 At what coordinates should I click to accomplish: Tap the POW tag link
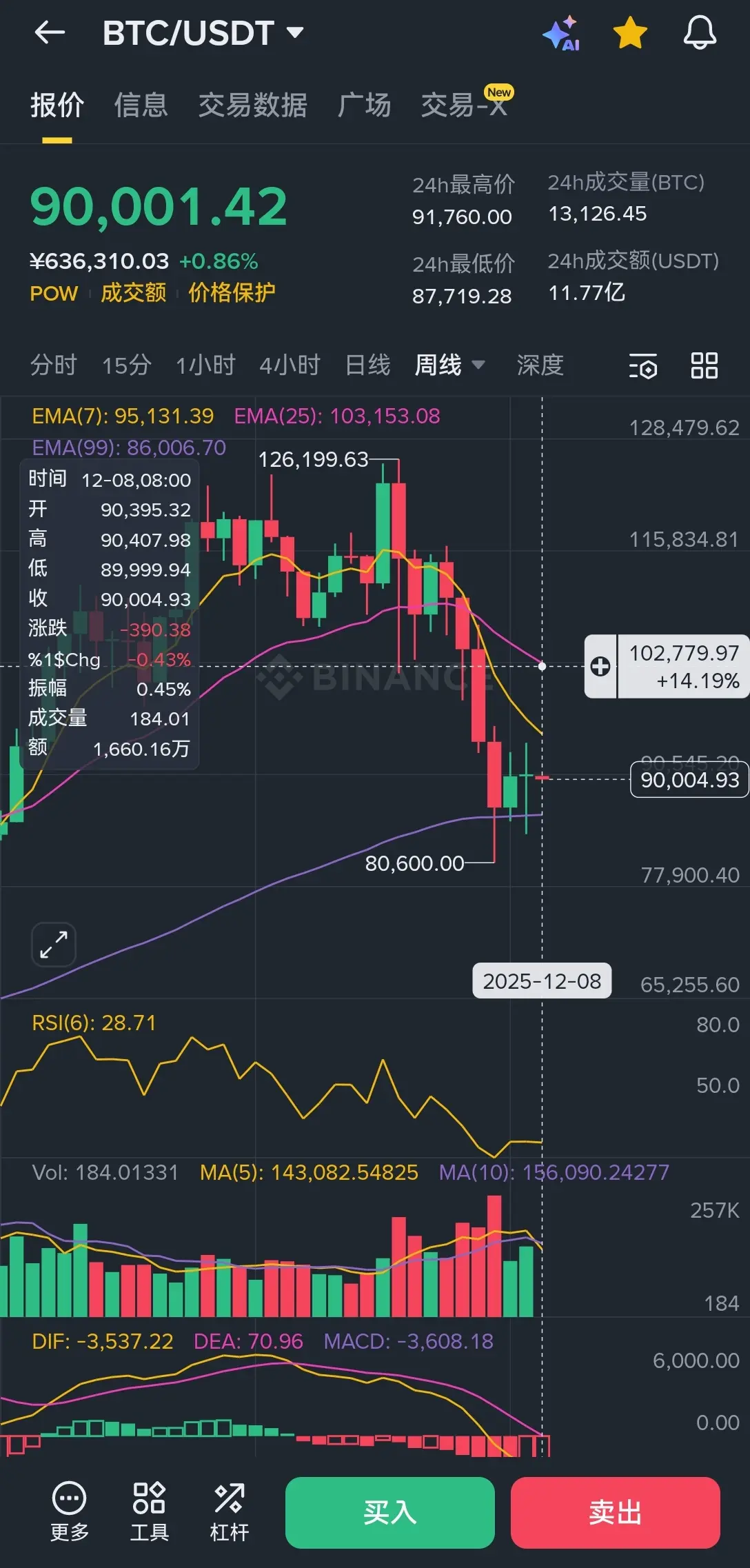click(54, 294)
